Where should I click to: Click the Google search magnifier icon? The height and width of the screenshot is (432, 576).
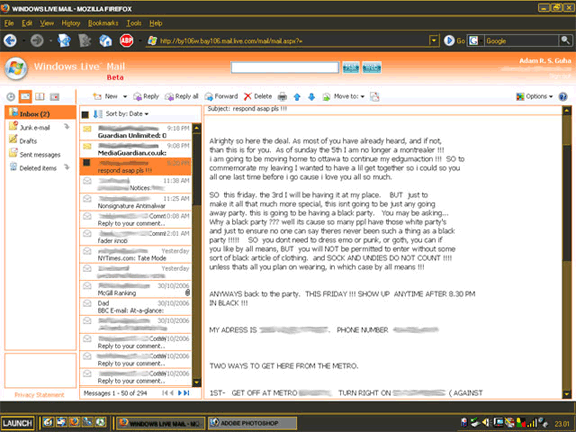pos(565,40)
